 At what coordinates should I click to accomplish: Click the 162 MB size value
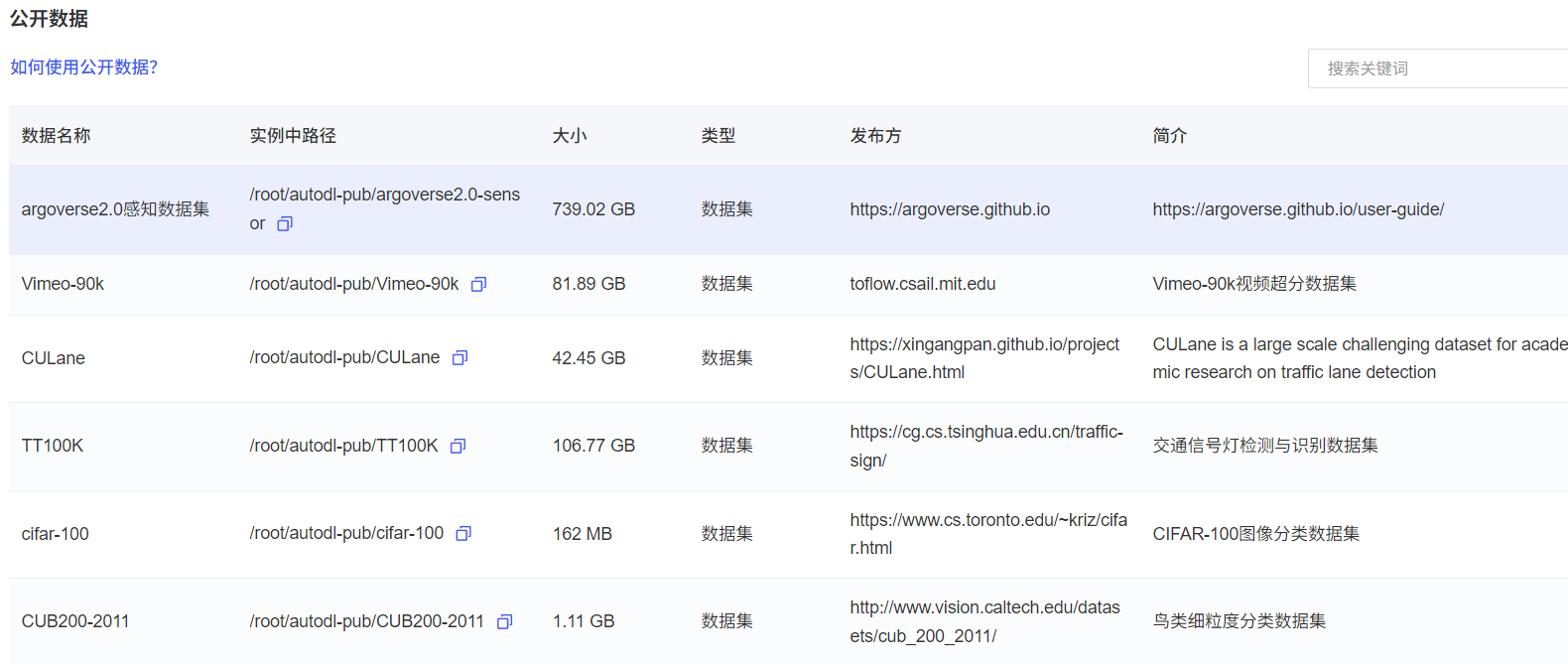click(583, 534)
